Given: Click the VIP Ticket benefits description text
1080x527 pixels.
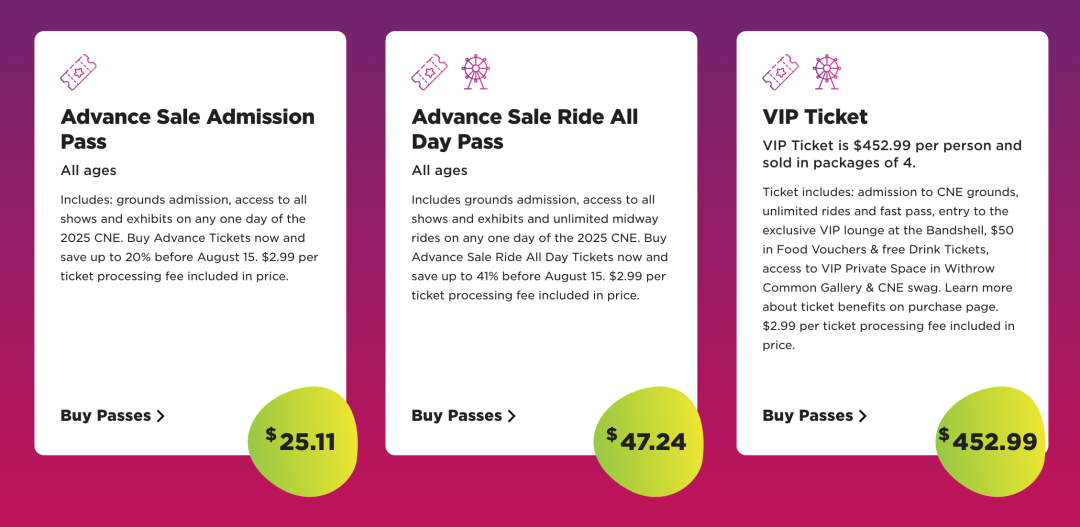Looking at the screenshot, I should click(x=889, y=268).
